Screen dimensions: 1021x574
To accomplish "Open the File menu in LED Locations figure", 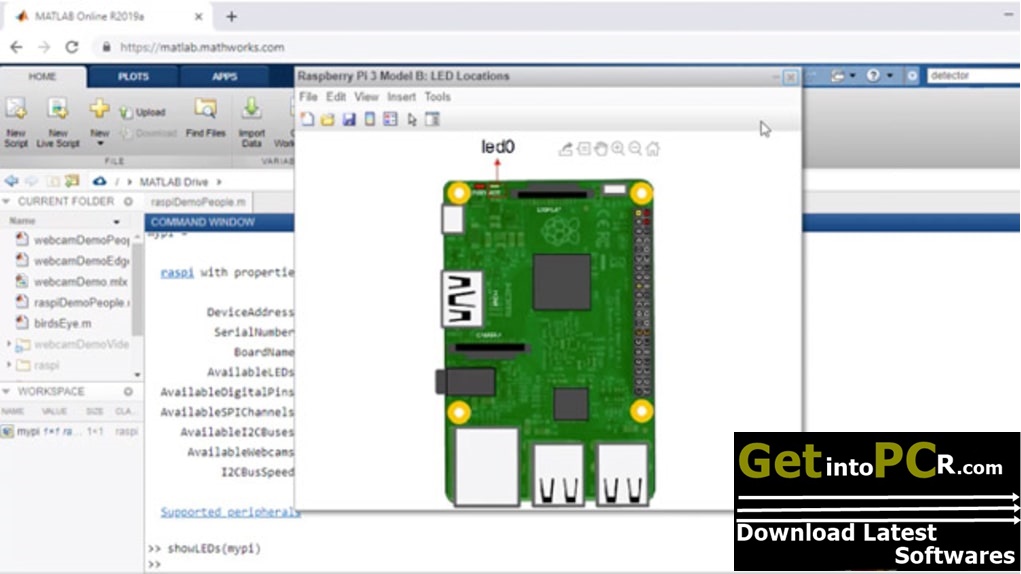I will 308,96.
